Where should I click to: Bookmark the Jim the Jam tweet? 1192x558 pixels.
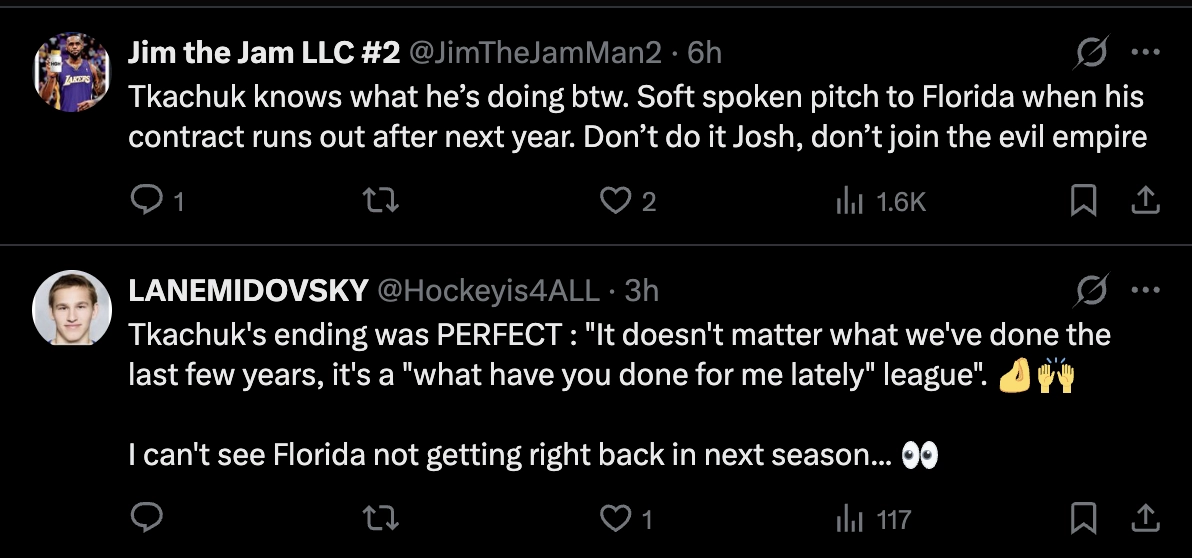(1082, 202)
